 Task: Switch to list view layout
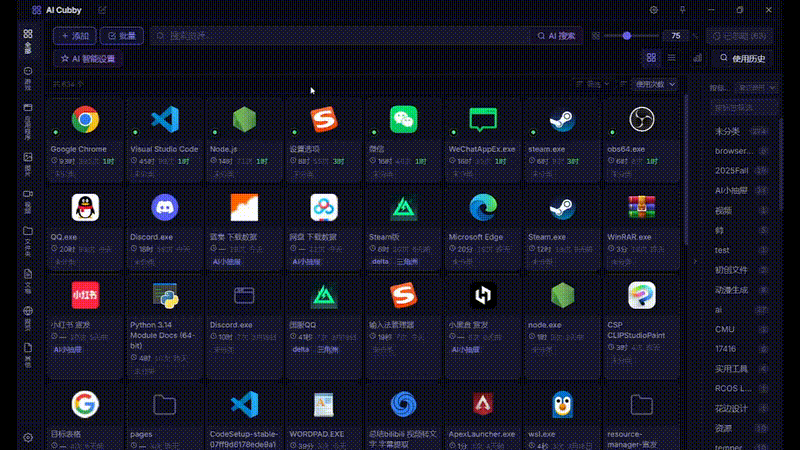pyautogui.click(x=671, y=58)
